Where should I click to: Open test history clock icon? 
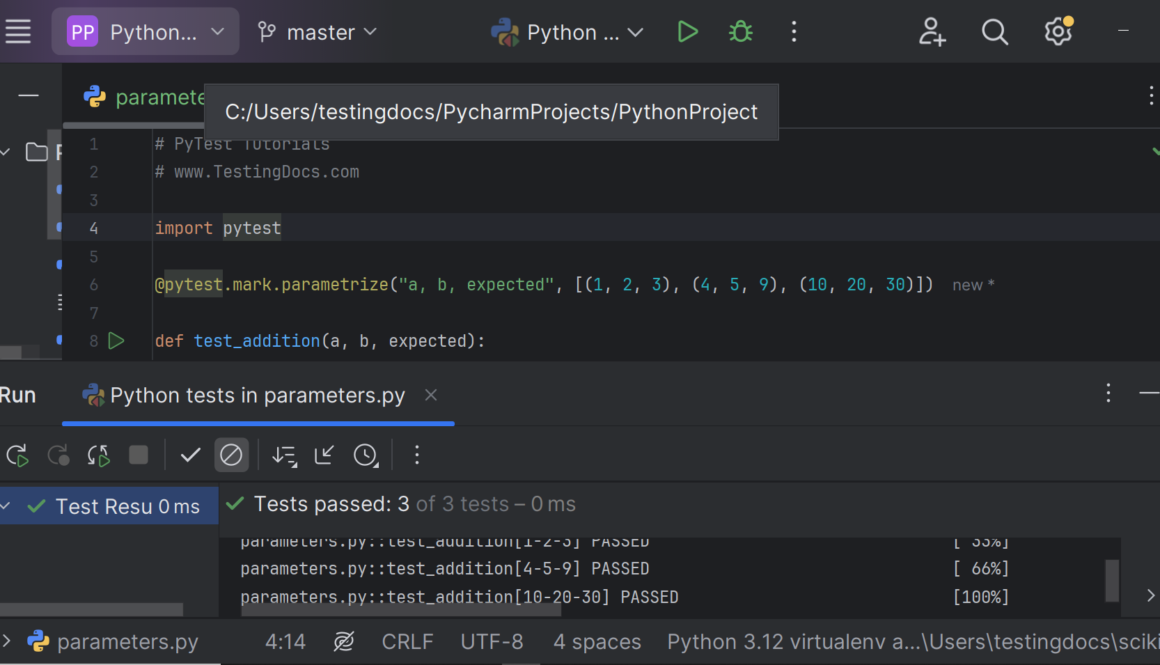[x=366, y=456]
